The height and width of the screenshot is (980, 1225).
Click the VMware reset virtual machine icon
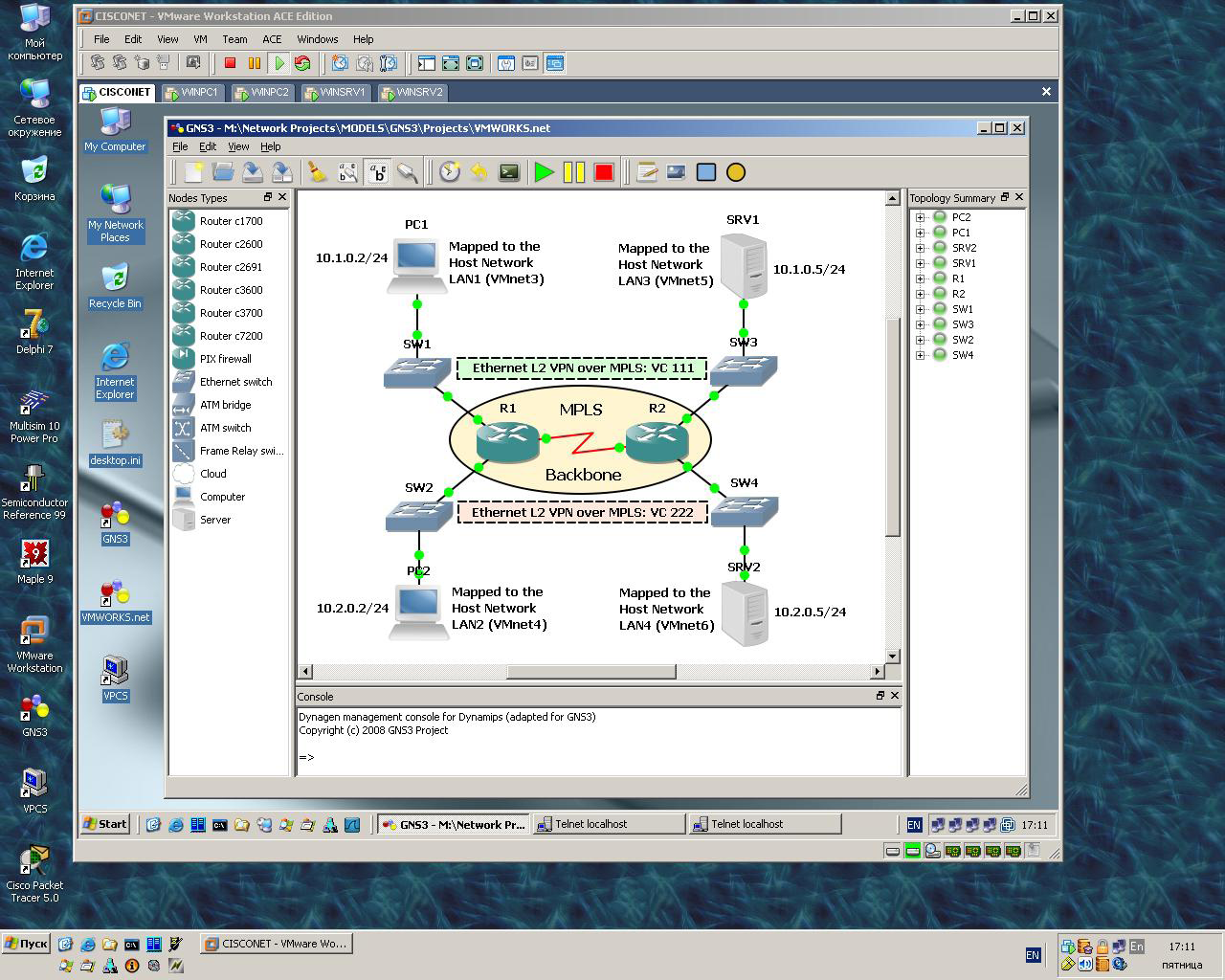[x=302, y=63]
